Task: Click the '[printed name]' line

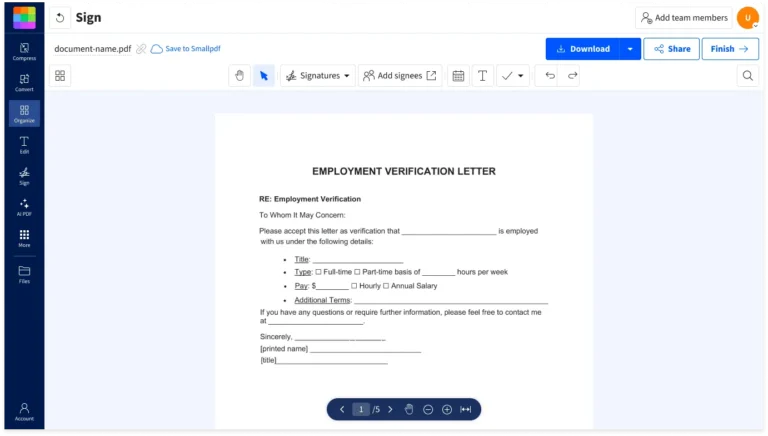Action: (365, 349)
